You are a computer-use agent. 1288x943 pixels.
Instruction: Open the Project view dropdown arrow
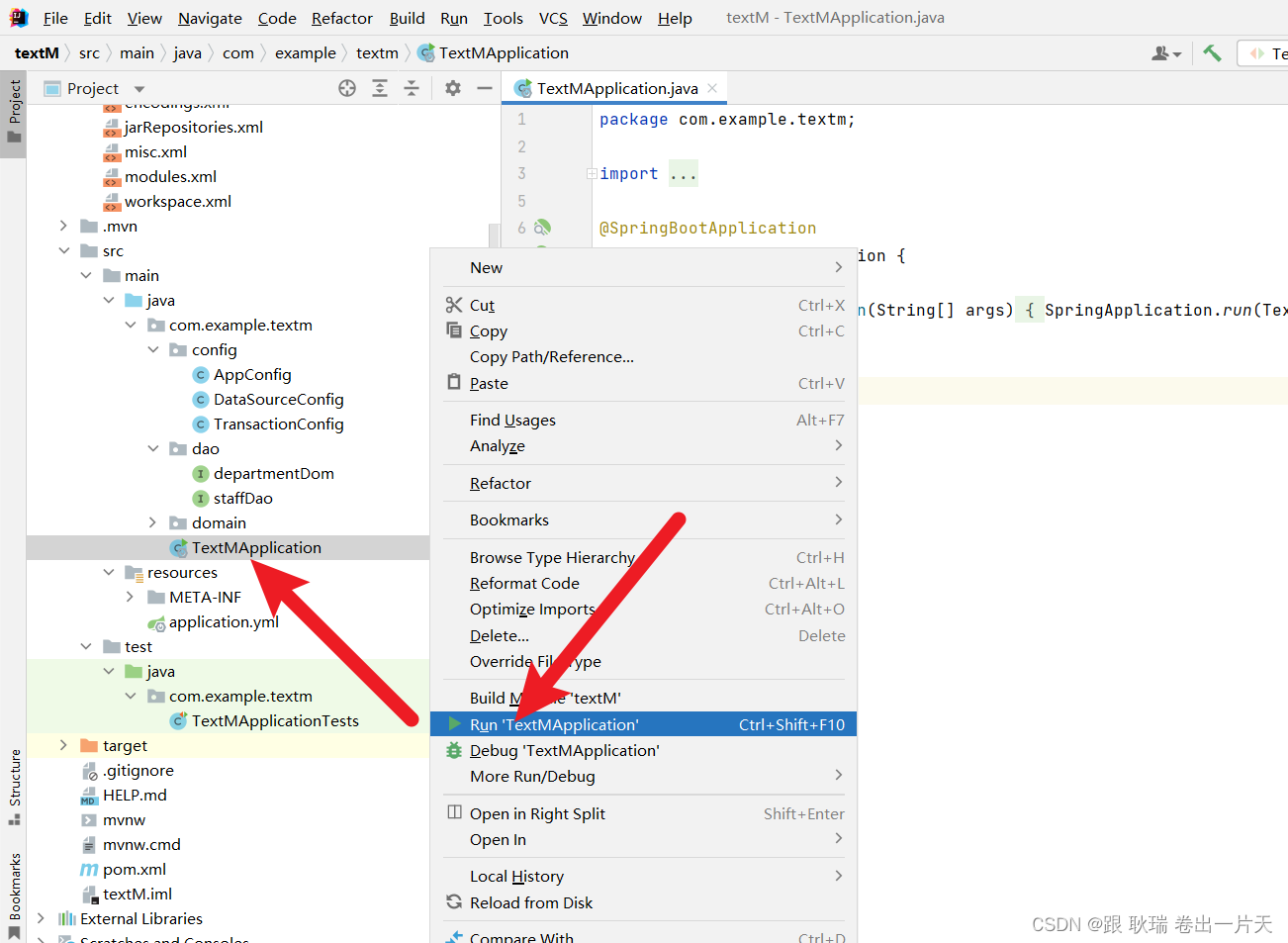(x=139, y=89)
